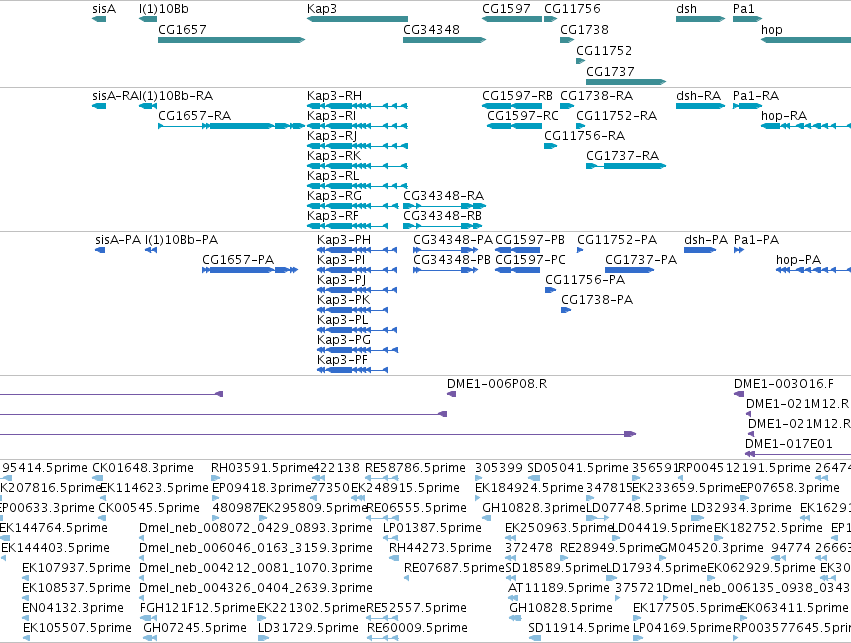Click the Kap3-RJ transcript label
This screenshot has height=643, width=851.
tap(332, 136)
